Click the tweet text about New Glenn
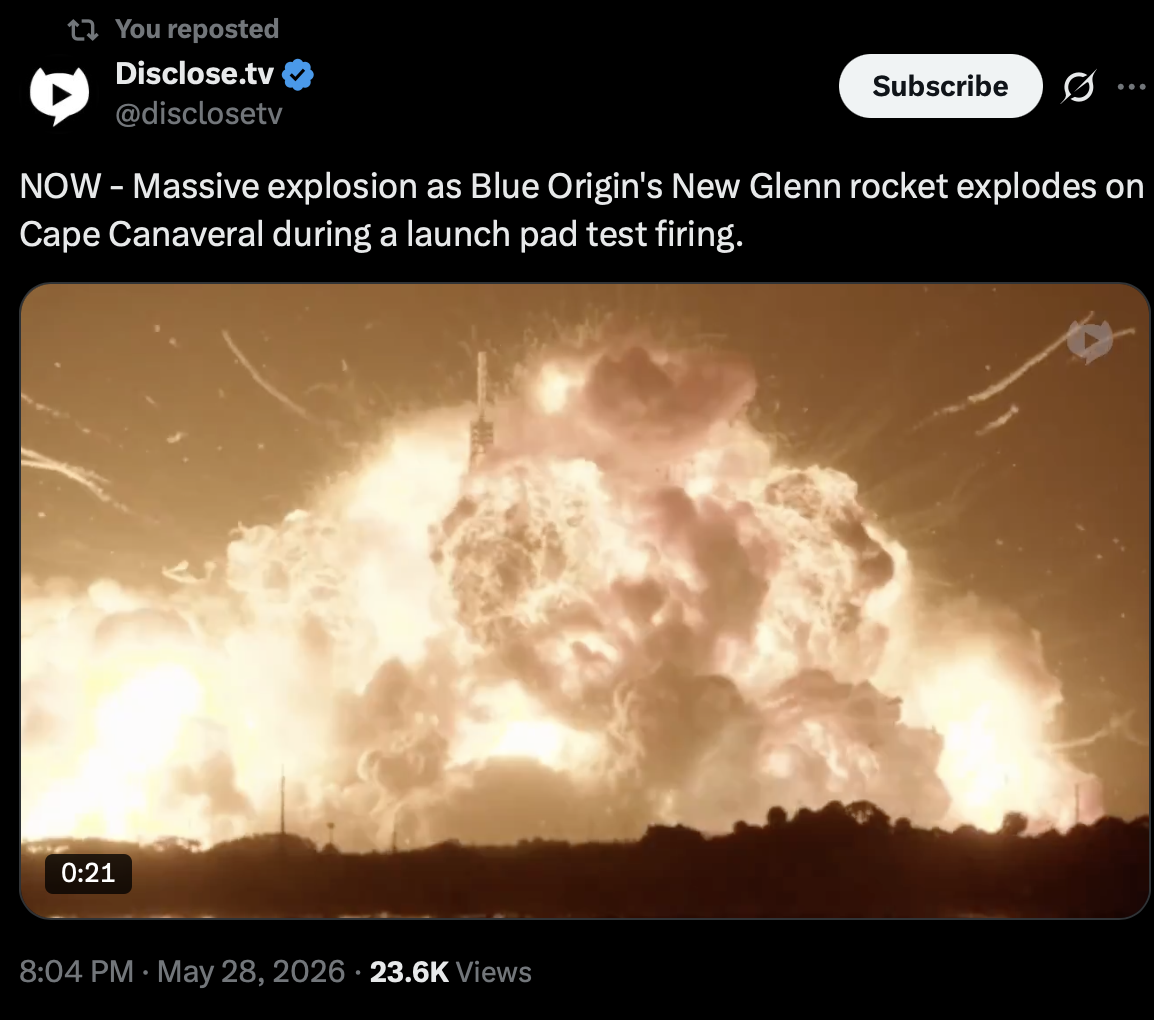Viewport: 1154px width, 1020px height. tap(581, 210)
